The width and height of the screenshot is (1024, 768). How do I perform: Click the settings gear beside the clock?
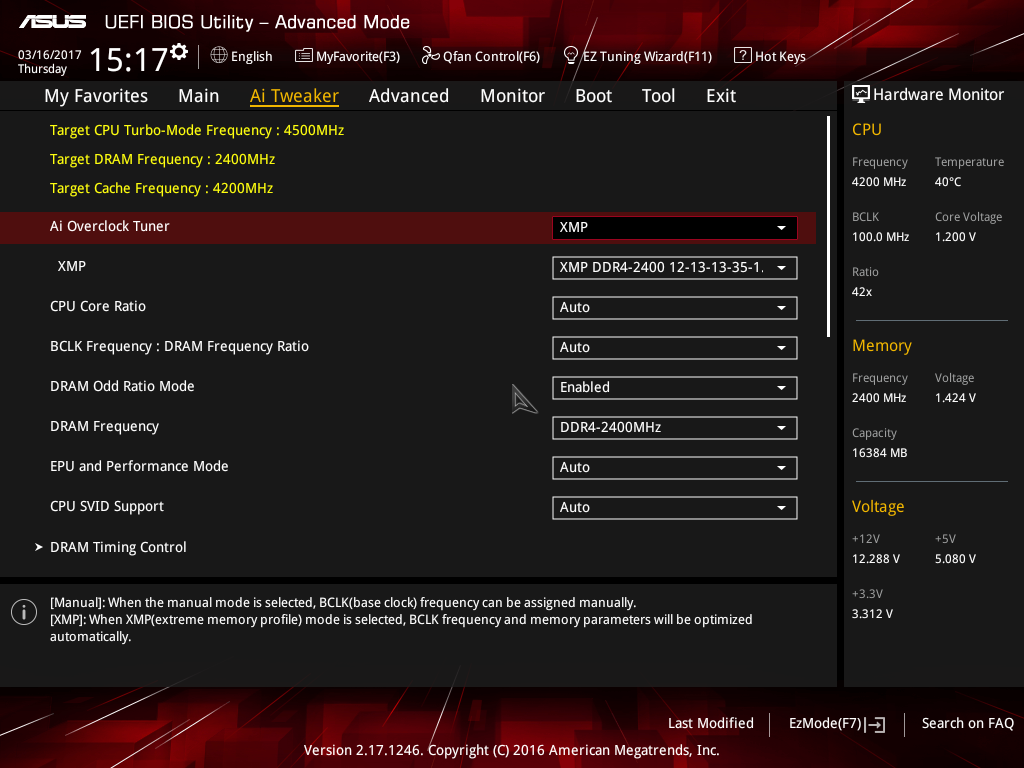[179, 52]
